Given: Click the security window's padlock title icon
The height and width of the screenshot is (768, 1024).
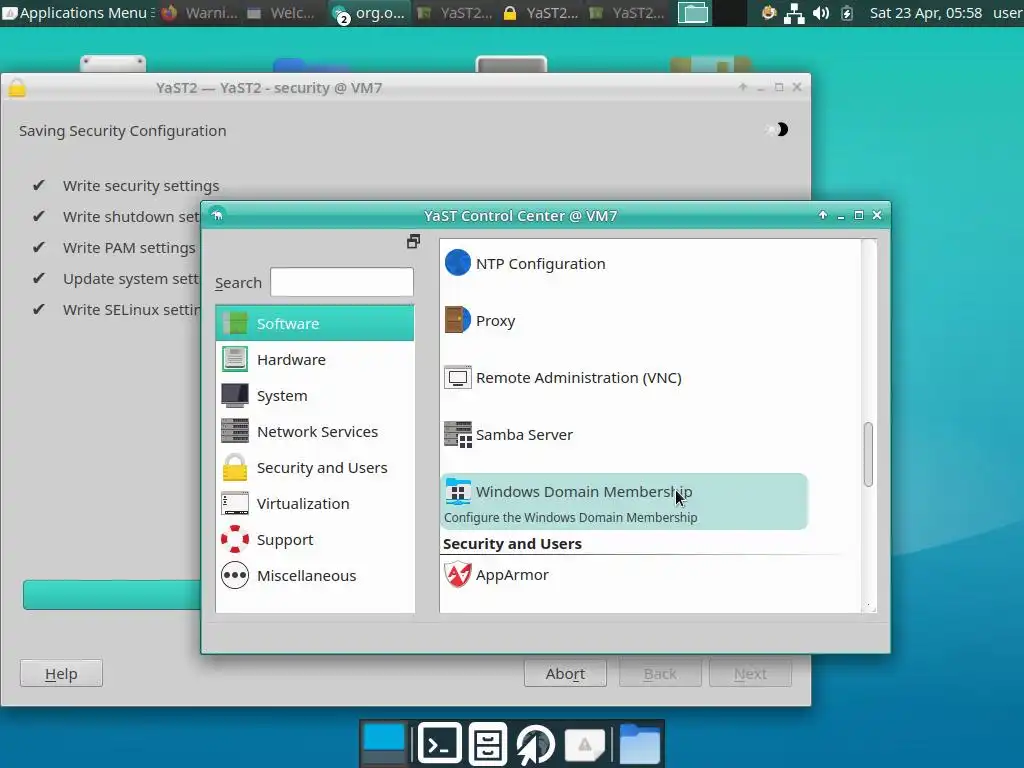Looking at the screenshot, I should coord(17,88).
